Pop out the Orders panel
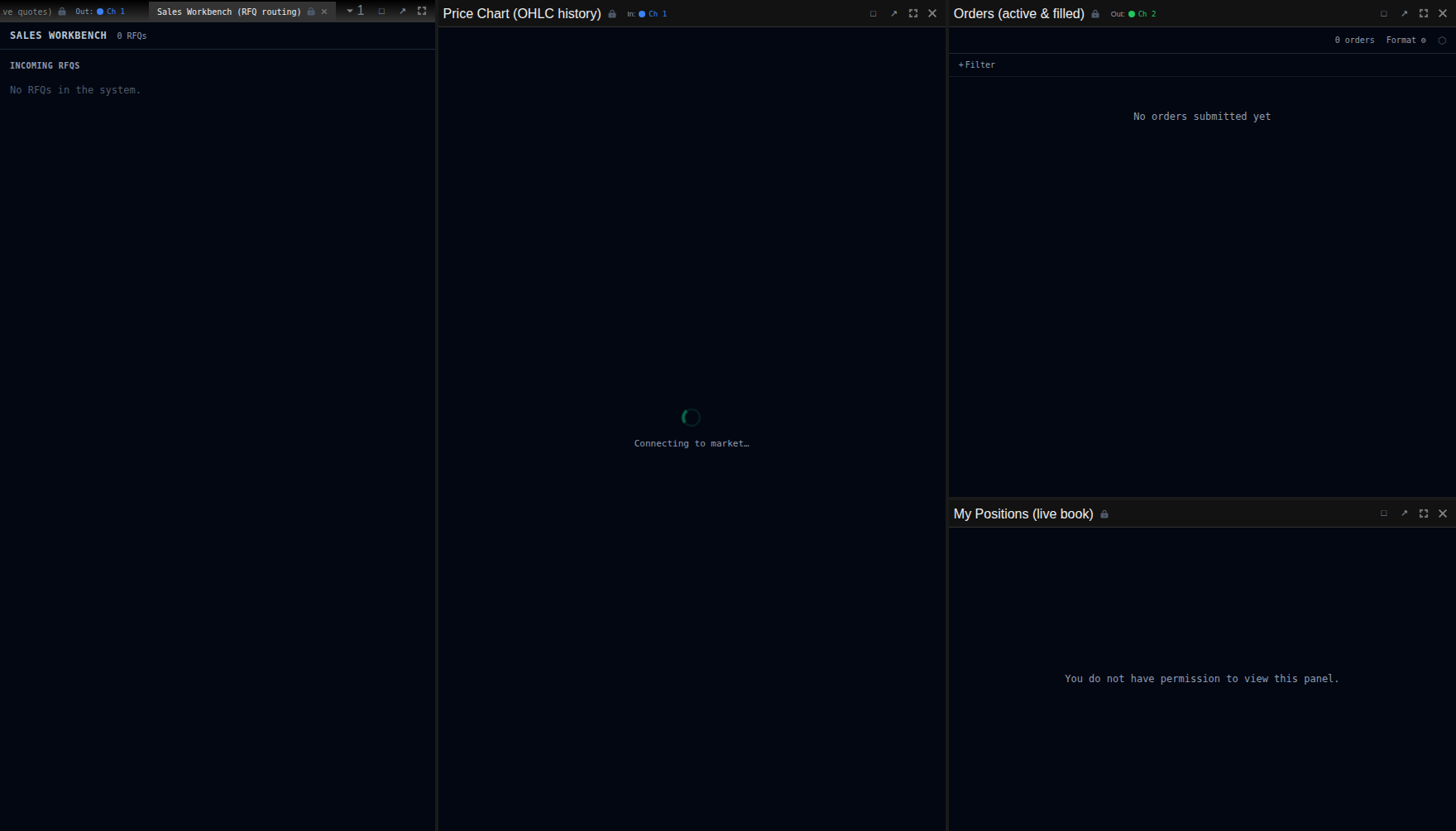This screenshot has width=1456, height=831. (x=1404, y=14)
